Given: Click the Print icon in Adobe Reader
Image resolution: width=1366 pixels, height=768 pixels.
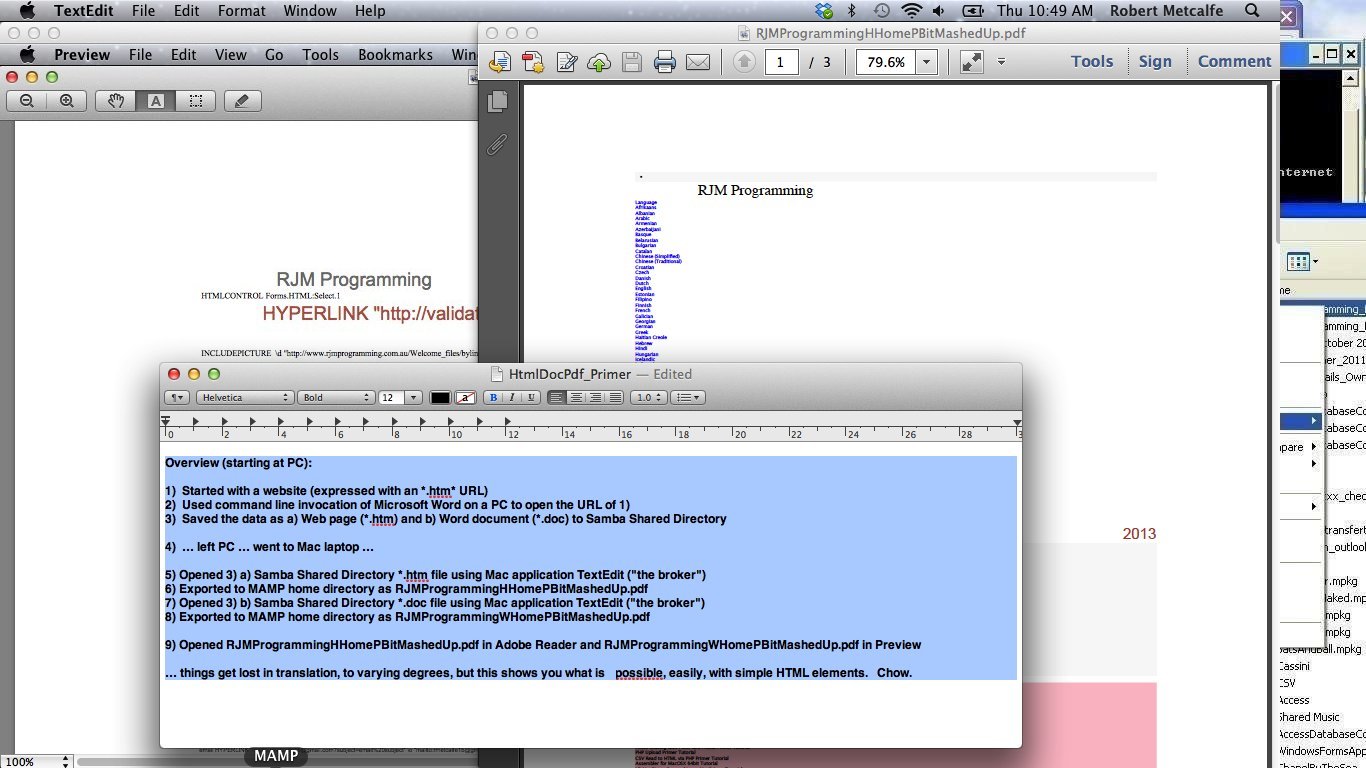Looking at the screenshot, I should pos(665,62).
